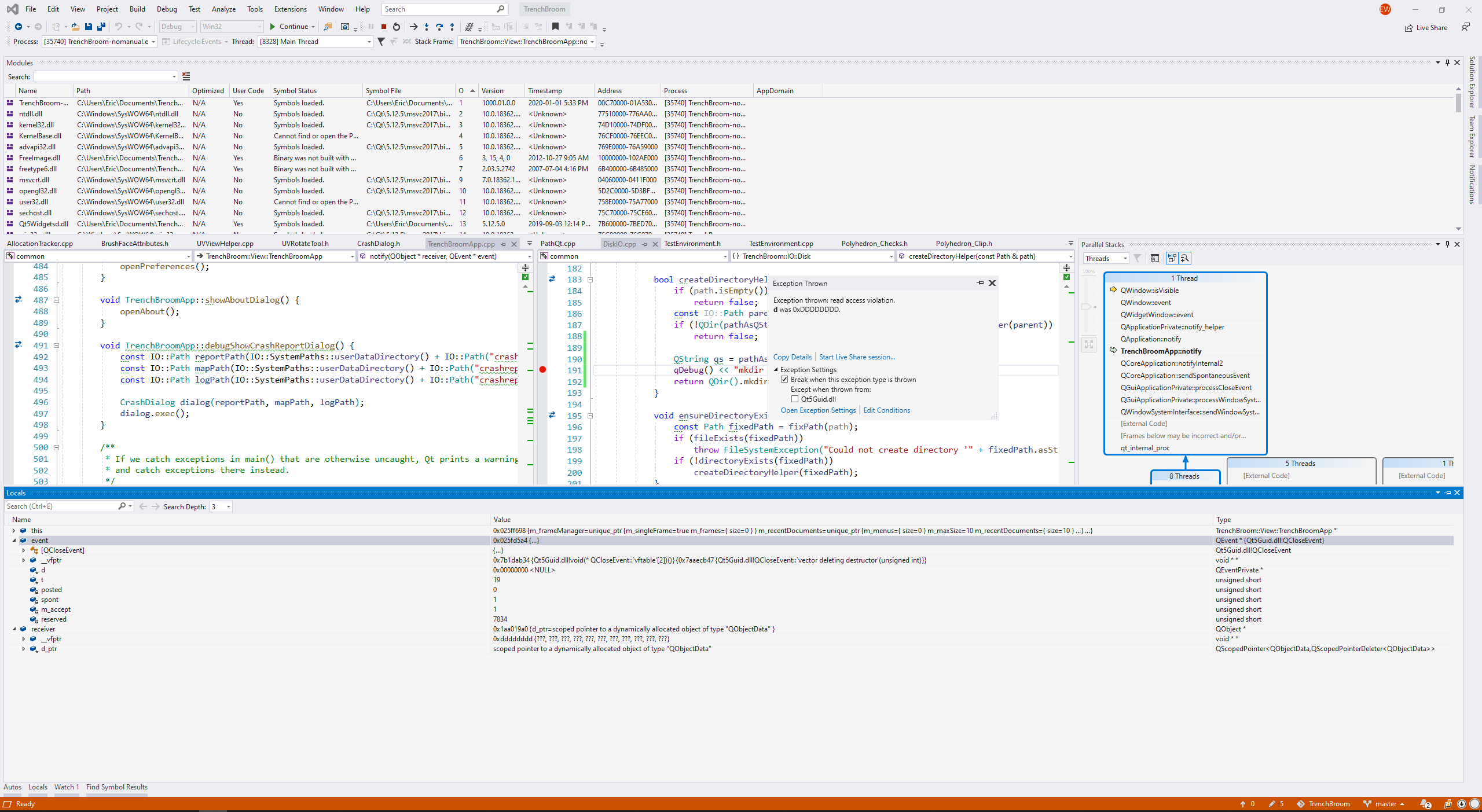This screenshot has width=1482, height=812.
Task: Click the Break All pause icon
Action: pyautogui.click(x=371, y=27)
